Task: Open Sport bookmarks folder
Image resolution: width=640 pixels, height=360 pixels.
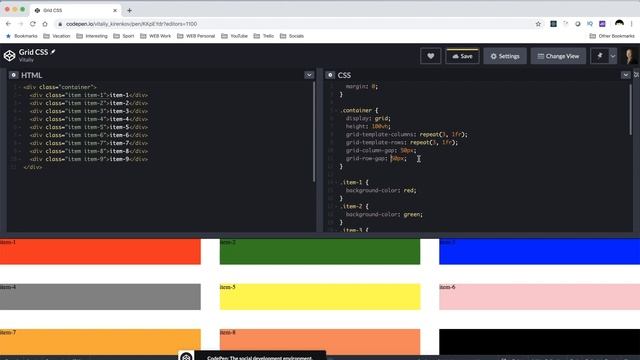Action: pos(124,36)
